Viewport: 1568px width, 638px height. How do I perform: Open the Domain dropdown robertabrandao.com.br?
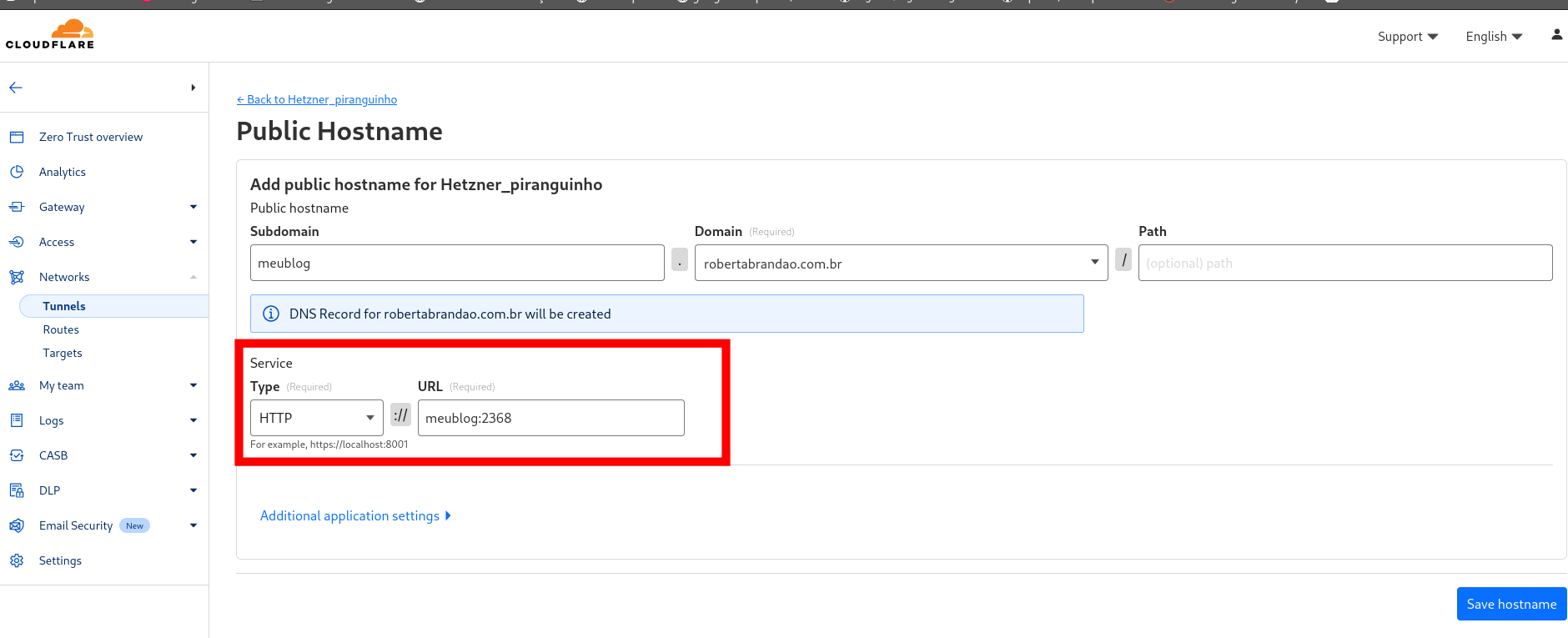pyautogui.click(x=901, y=263)
